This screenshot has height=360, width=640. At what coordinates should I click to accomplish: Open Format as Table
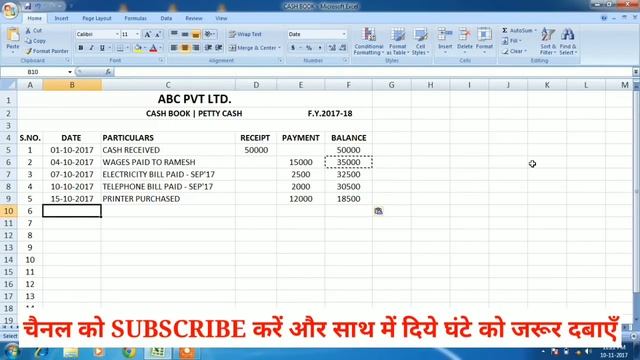click(x=398, y=41)
